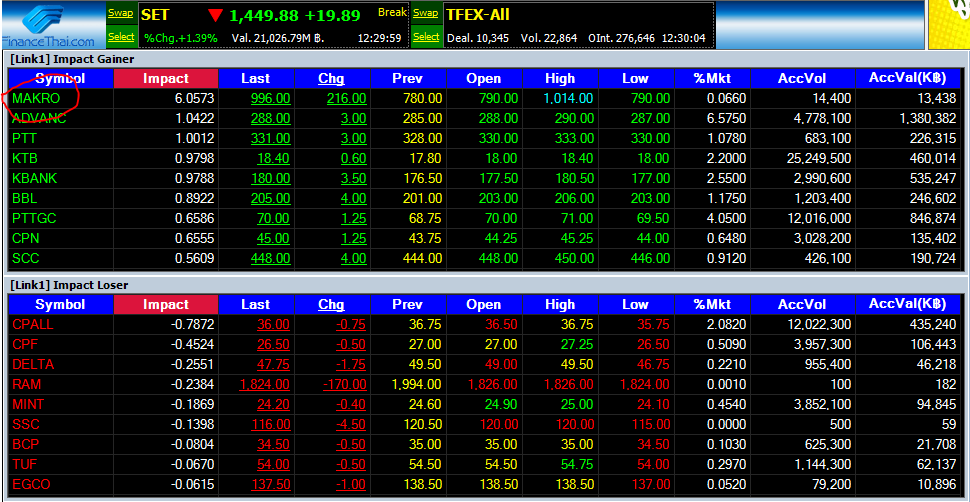
Task: Click Low header in Impact Loser table
Action: [x=635, y=305]
